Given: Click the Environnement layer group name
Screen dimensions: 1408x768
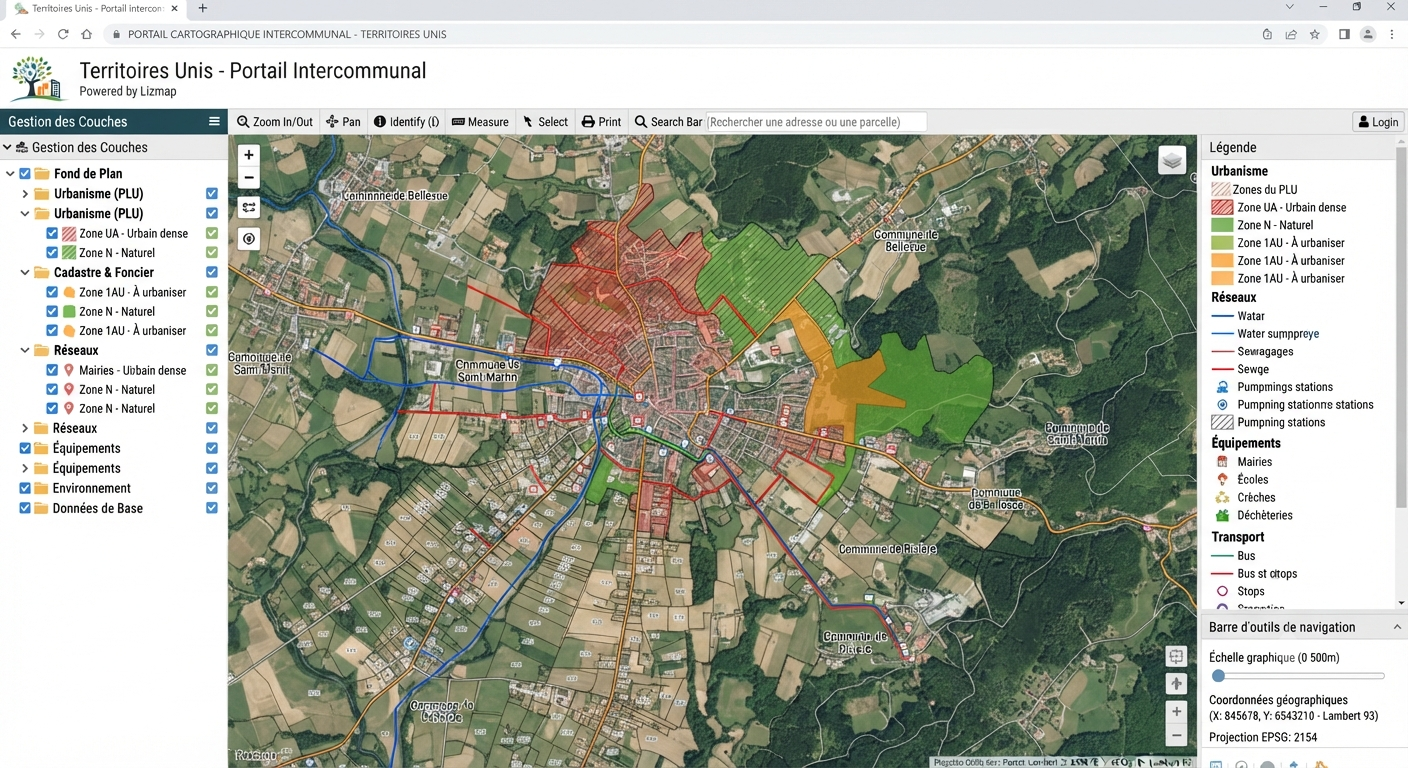Looking at the screenshot, I should point(92,488).
